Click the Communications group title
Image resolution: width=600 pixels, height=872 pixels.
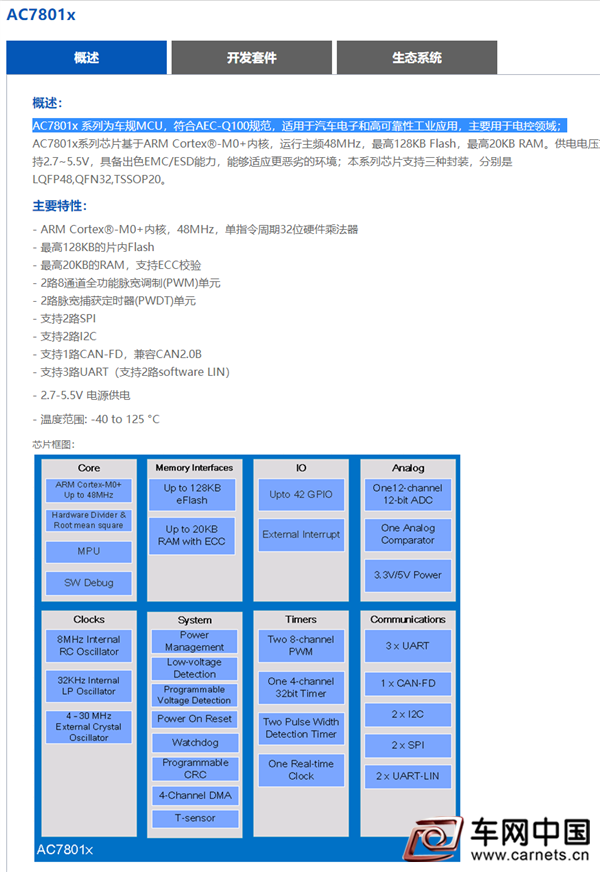(408, 620)
